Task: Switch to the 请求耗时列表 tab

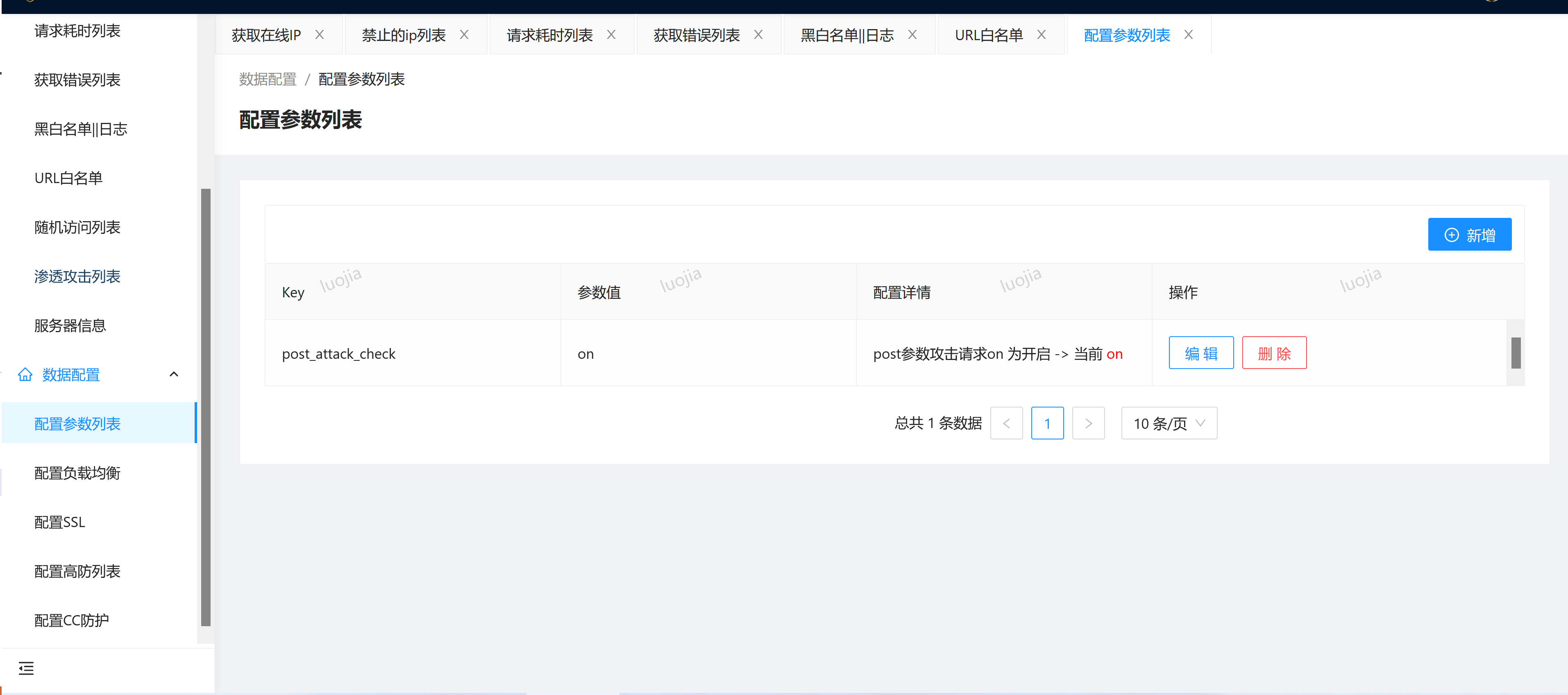Action: coord(549,35)
